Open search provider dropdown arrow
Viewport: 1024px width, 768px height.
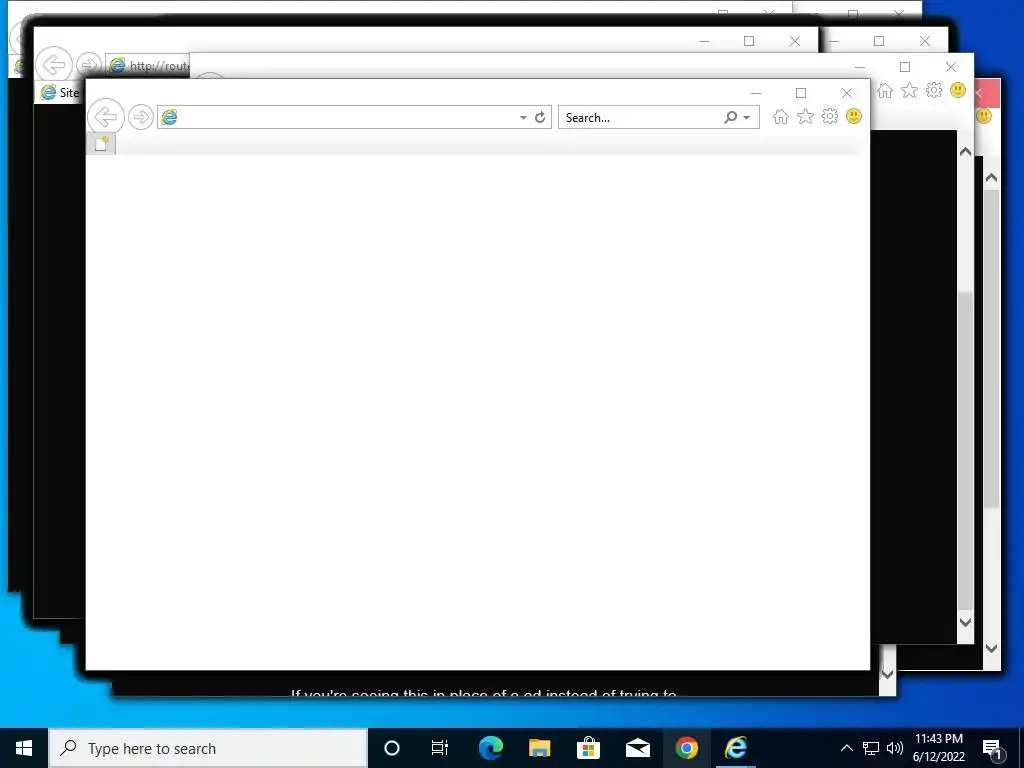tap(746, 118)
